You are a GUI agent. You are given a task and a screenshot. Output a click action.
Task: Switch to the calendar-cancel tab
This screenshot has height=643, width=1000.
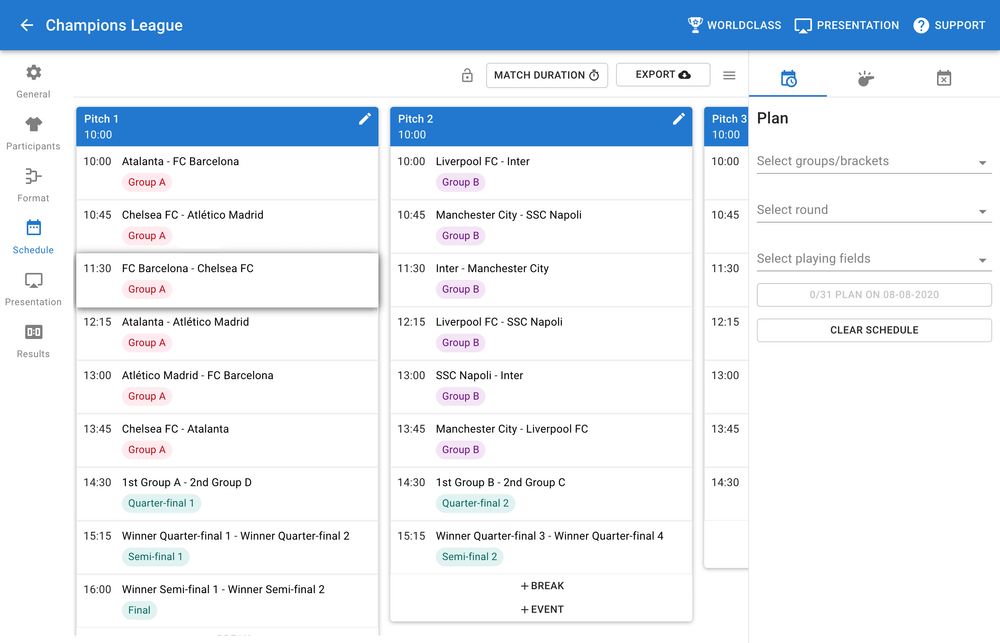pyautogui.click(x=944, y=78)
